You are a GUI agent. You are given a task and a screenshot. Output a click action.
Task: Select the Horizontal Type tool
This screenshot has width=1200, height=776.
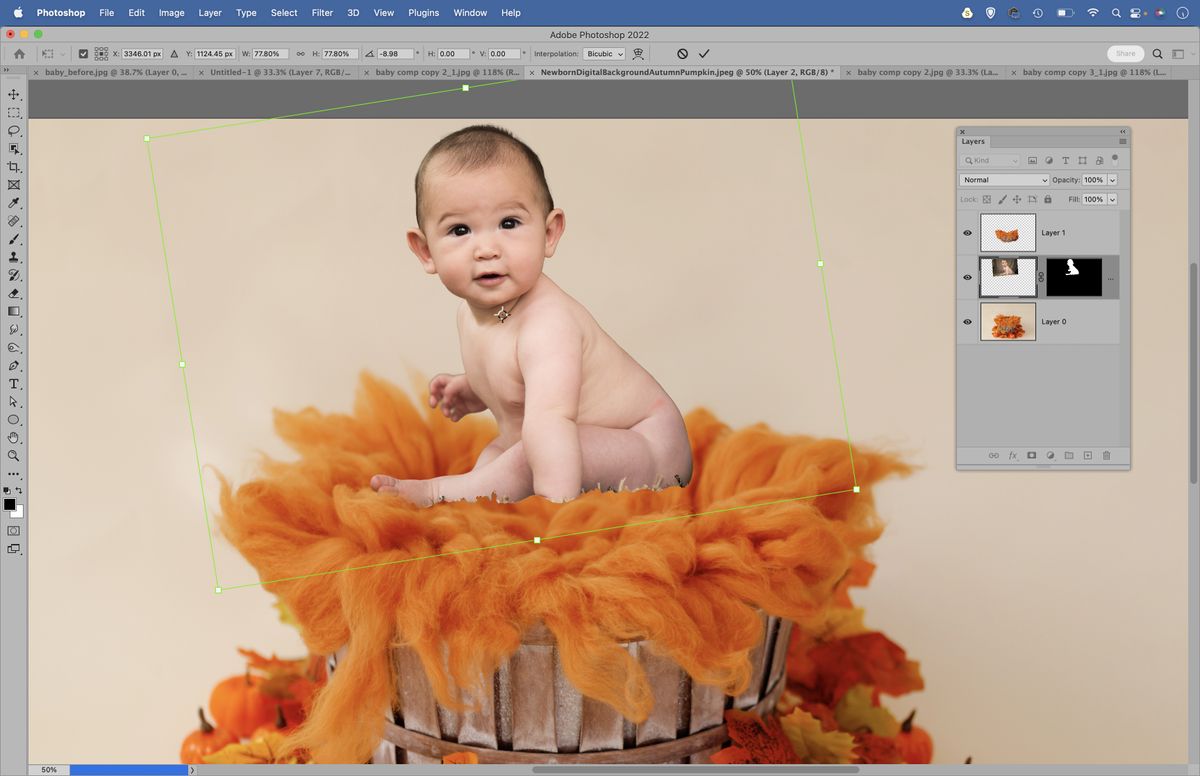pyautogui.click(x=14, y=384)
